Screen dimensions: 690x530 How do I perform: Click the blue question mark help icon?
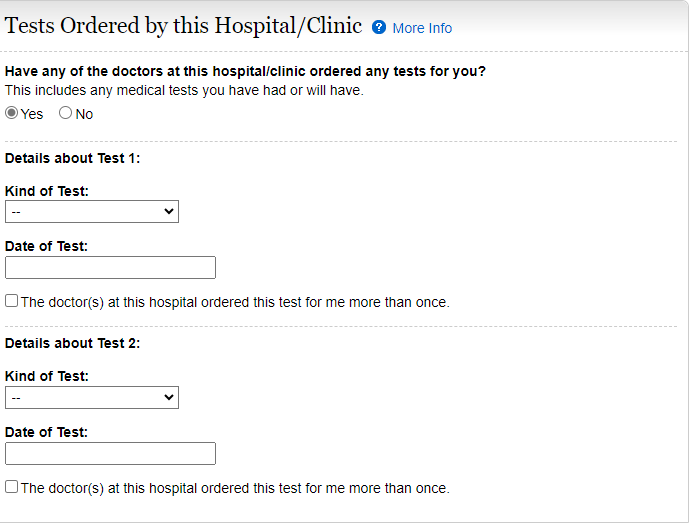[379, 27]
